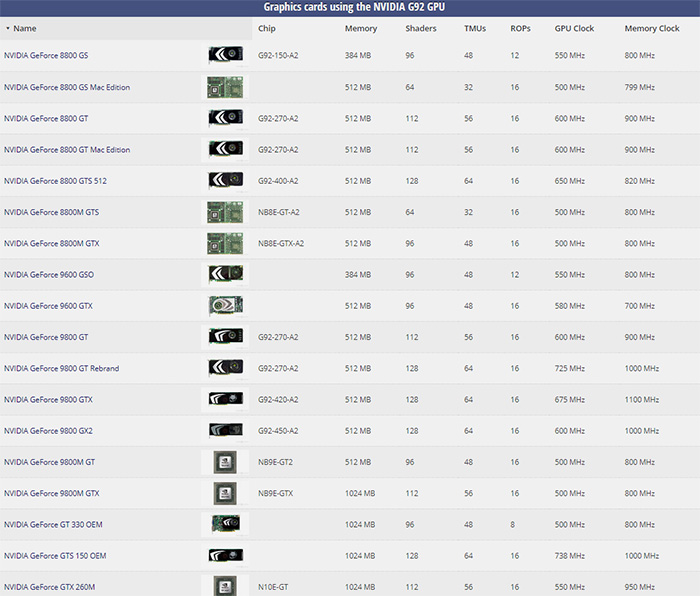Click the Memory column header

tap(361, 29)
